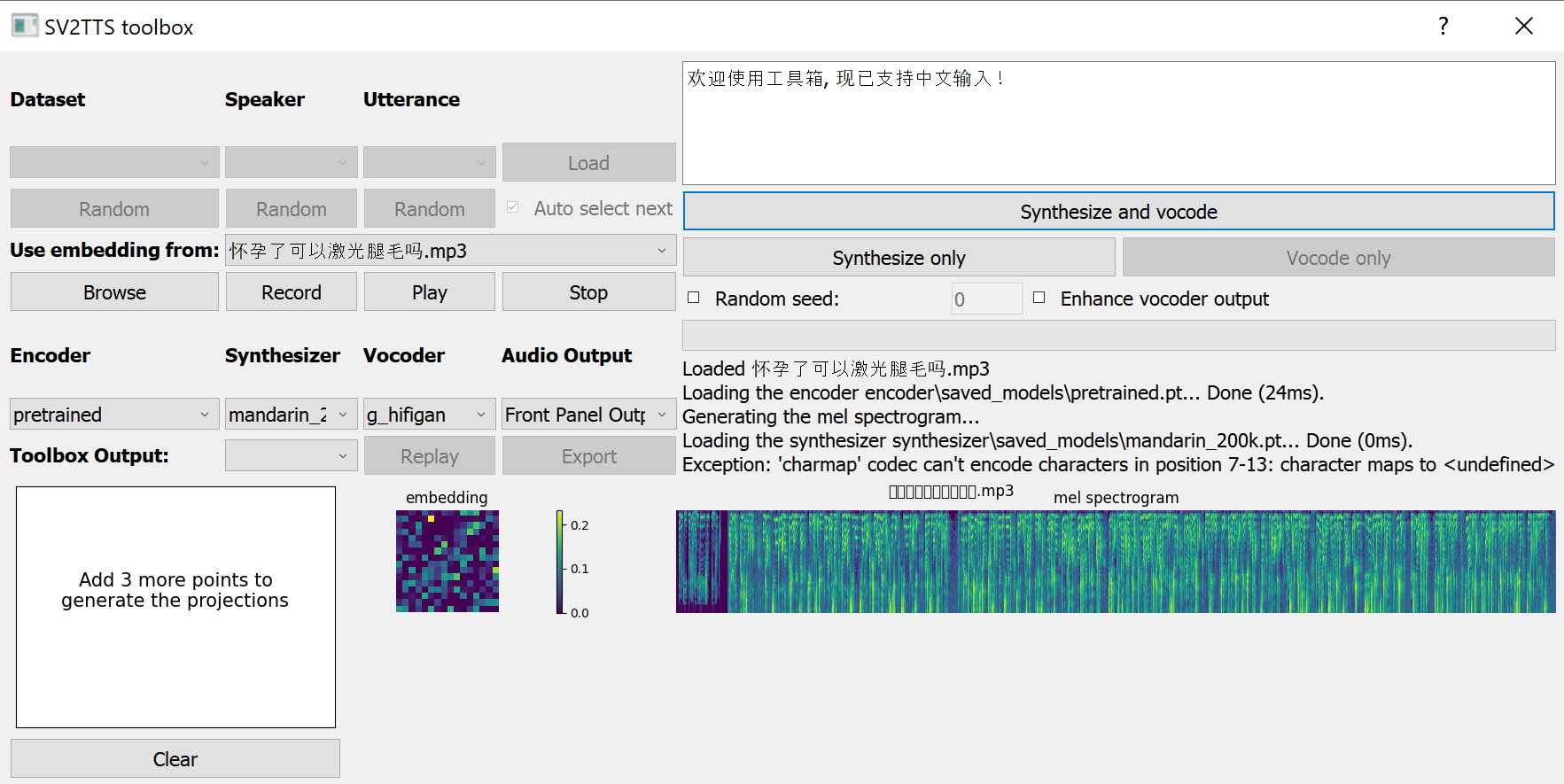The width and height of the screenshot is (1564, 784).
Task: Click the SV2TTS toolbox app icon
Action: 25,27
